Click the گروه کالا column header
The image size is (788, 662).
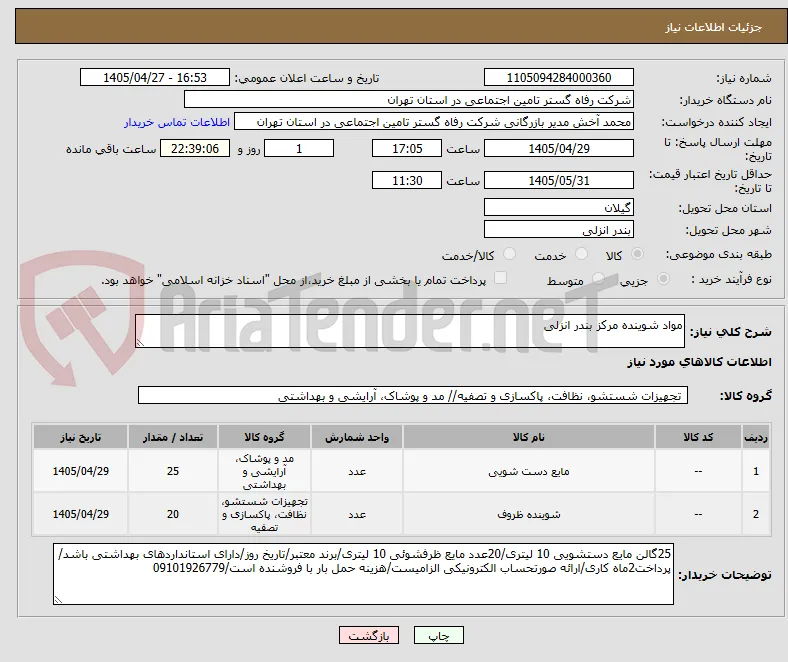[x=264, y=437]
